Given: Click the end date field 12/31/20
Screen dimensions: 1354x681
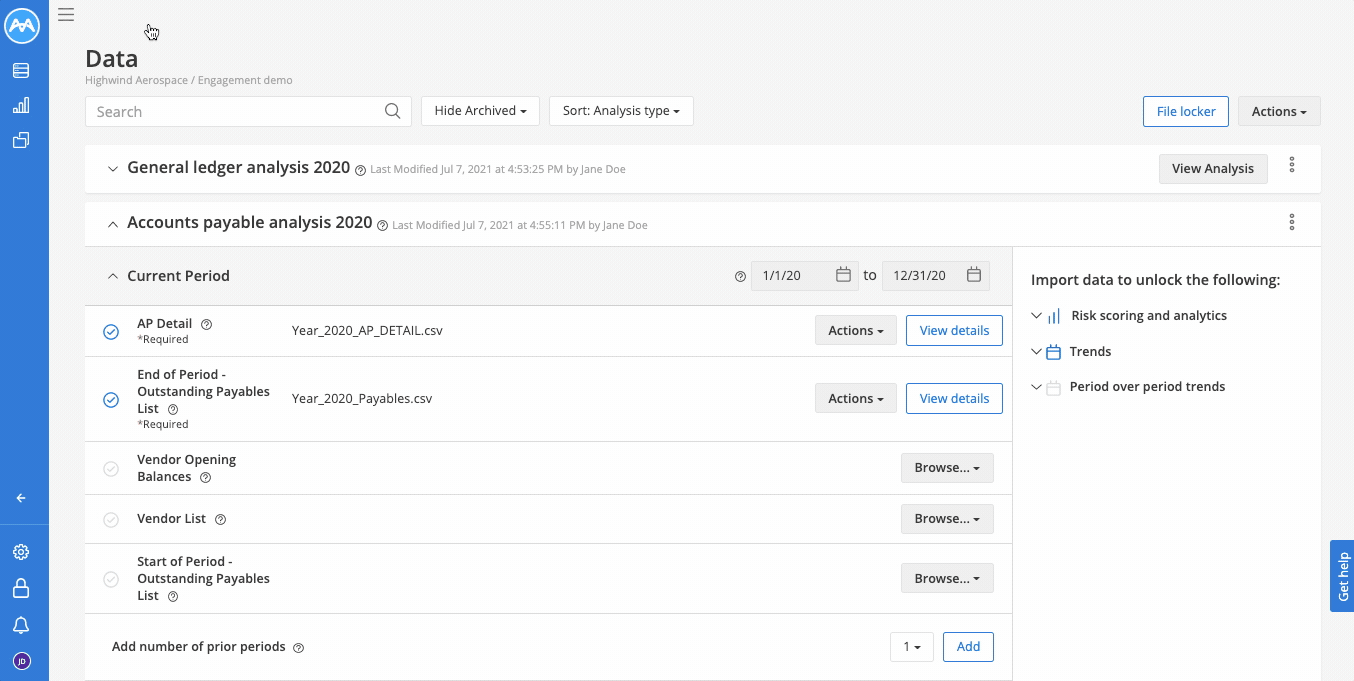Looking at the screenshot, I should [936, 275].
